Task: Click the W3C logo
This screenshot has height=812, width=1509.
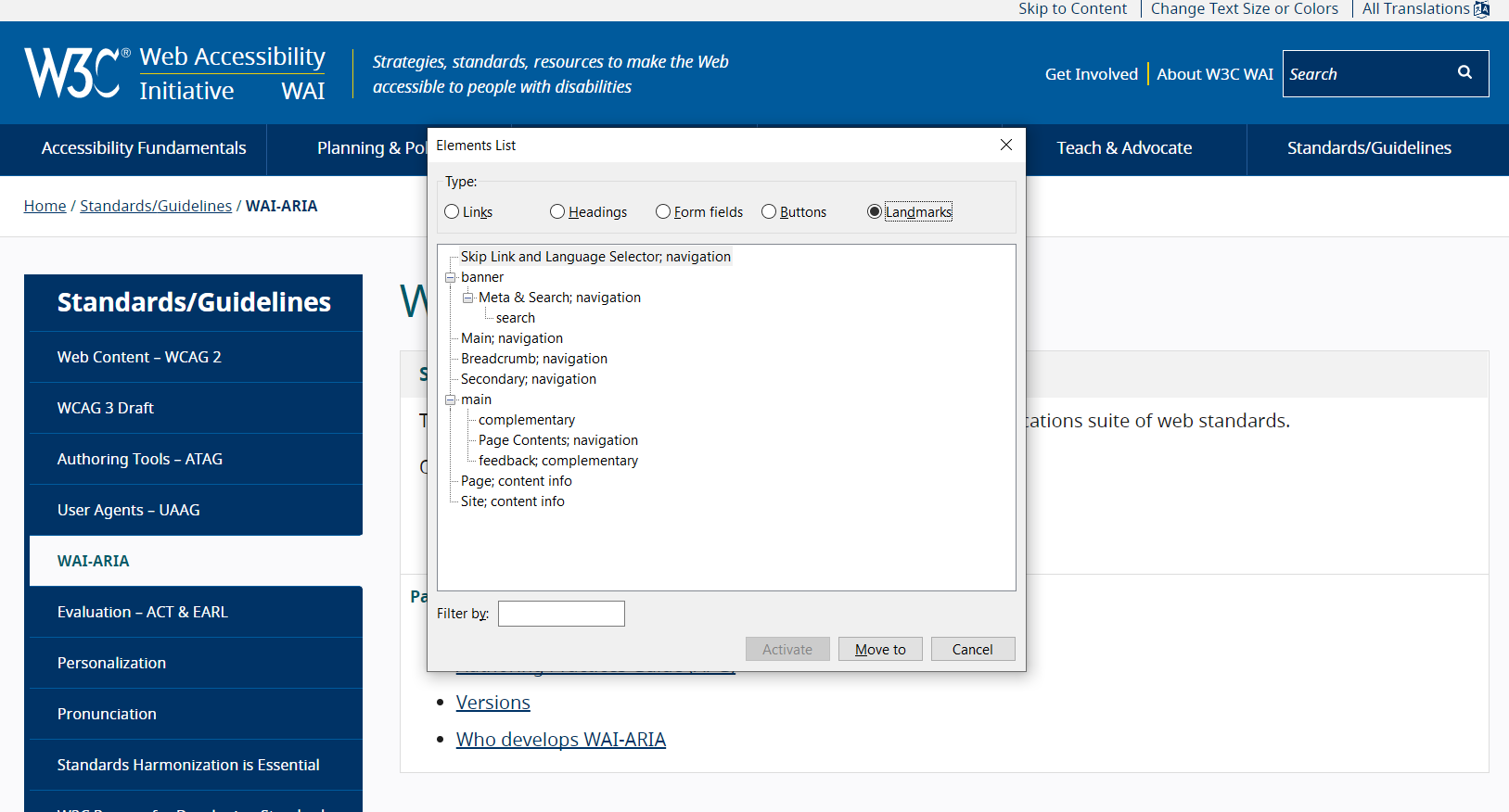Action: (72, 73)
